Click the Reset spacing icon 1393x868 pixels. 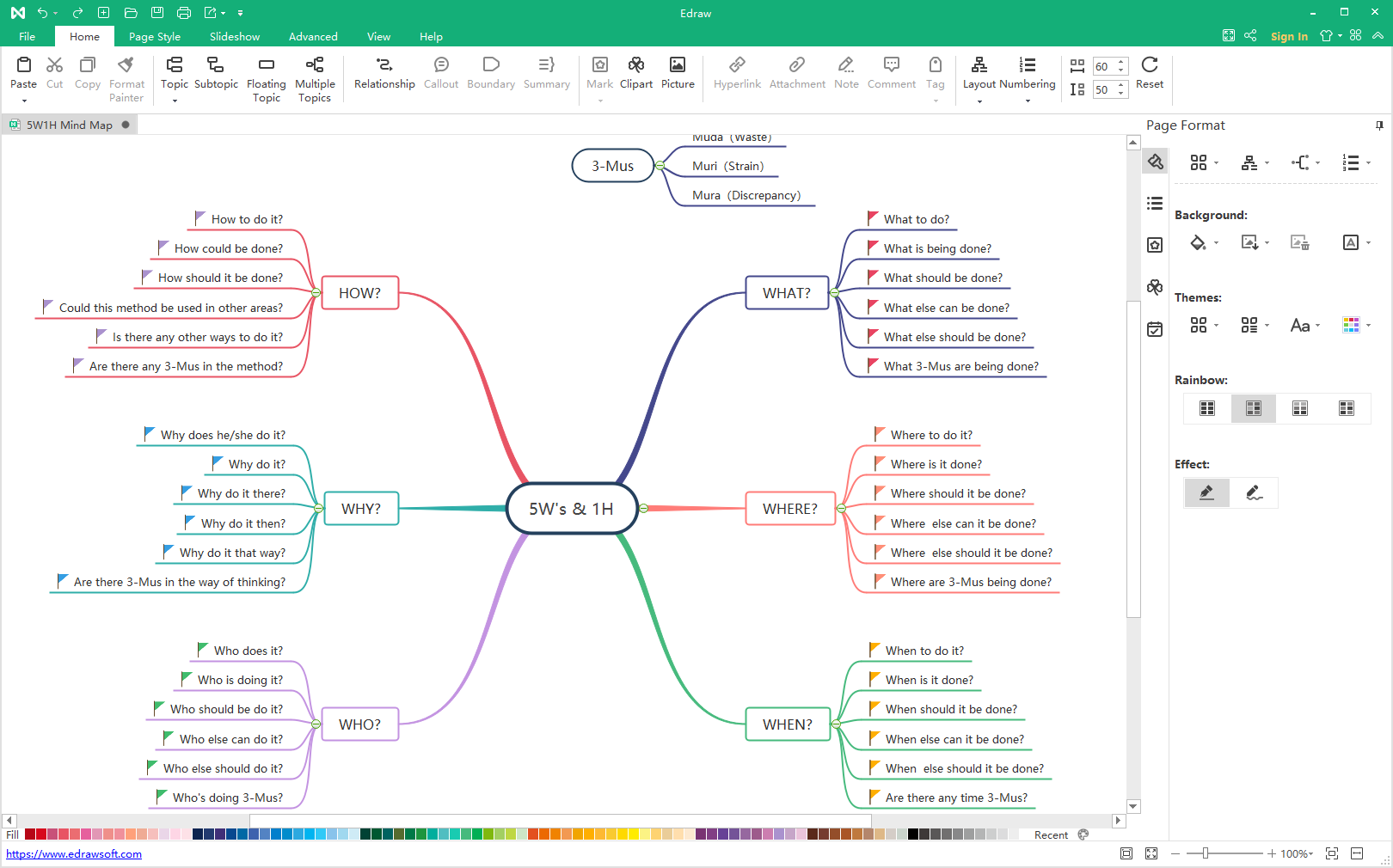tap(1150, 73)
